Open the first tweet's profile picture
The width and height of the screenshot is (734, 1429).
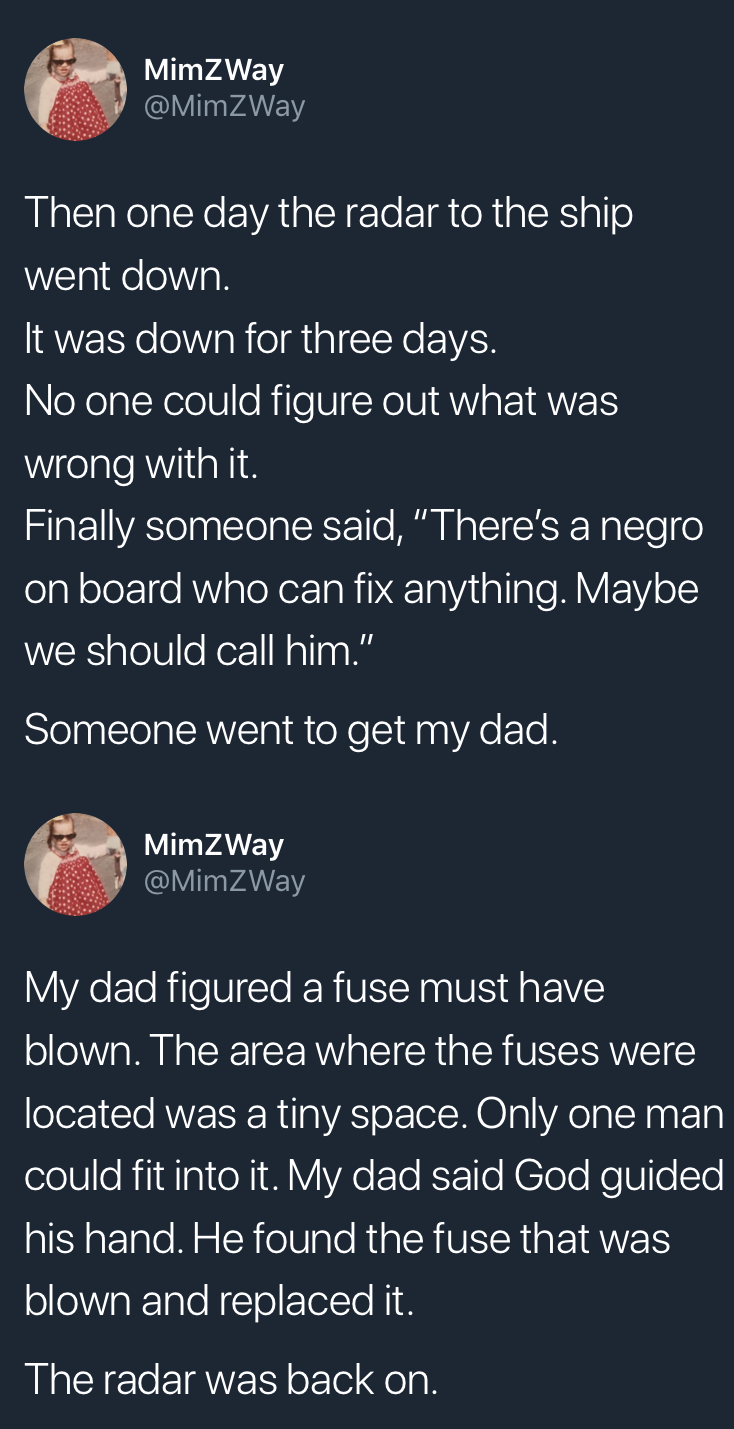pos(75,89)
